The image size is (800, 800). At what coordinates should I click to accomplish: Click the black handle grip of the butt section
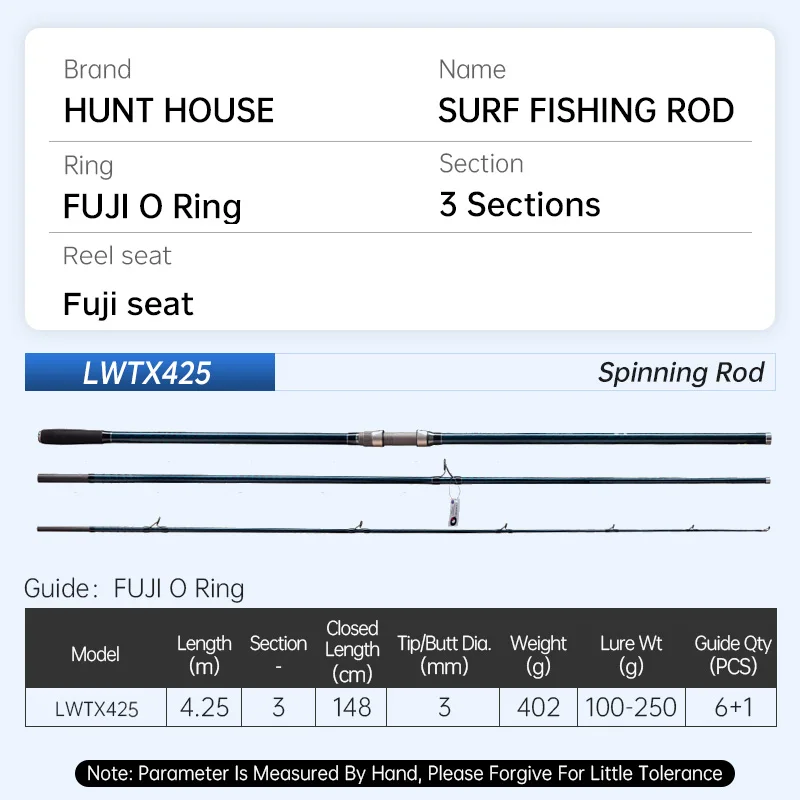[x=70, y=437]
